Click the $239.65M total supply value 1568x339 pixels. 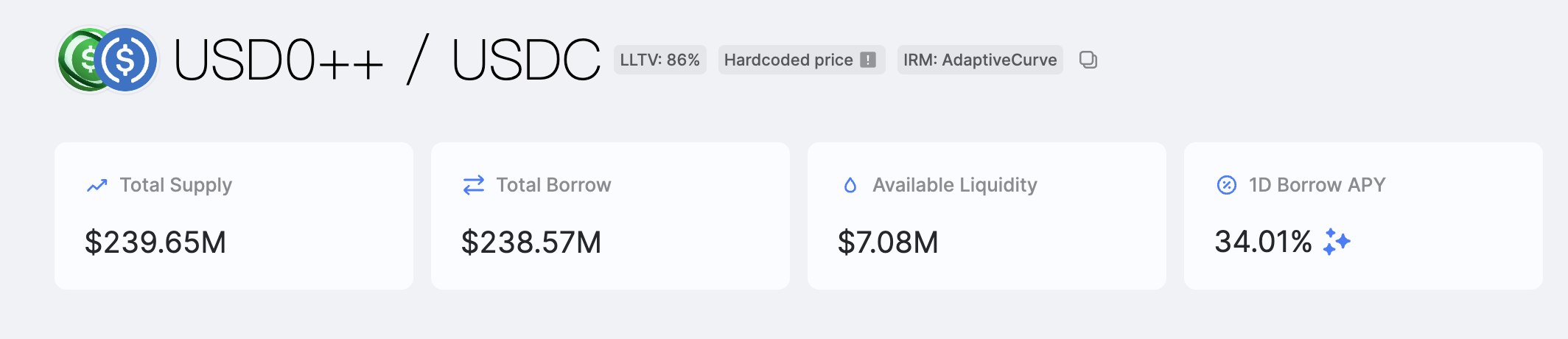click(155, 242)
